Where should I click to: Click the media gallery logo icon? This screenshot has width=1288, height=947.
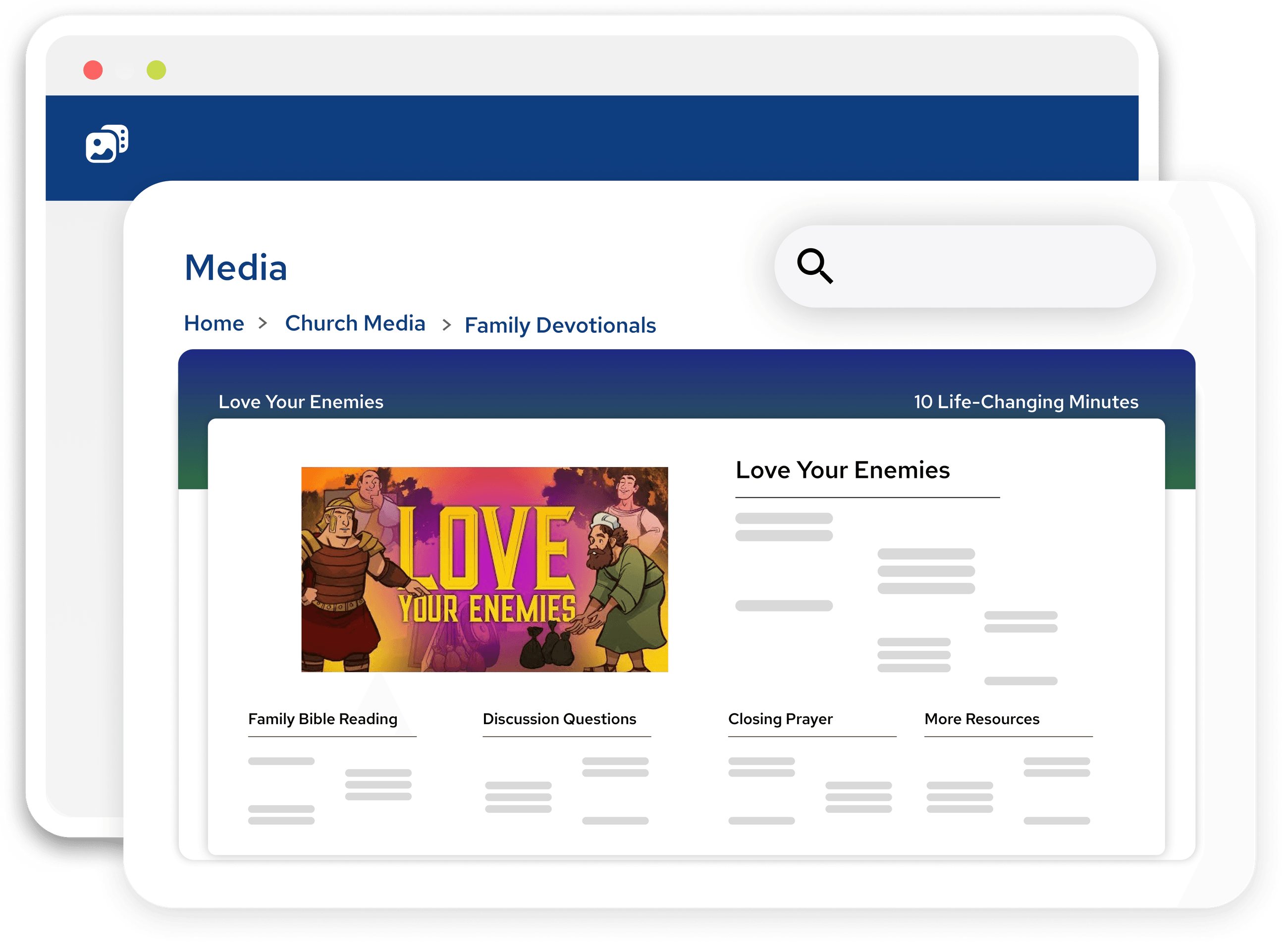point(107,143)
